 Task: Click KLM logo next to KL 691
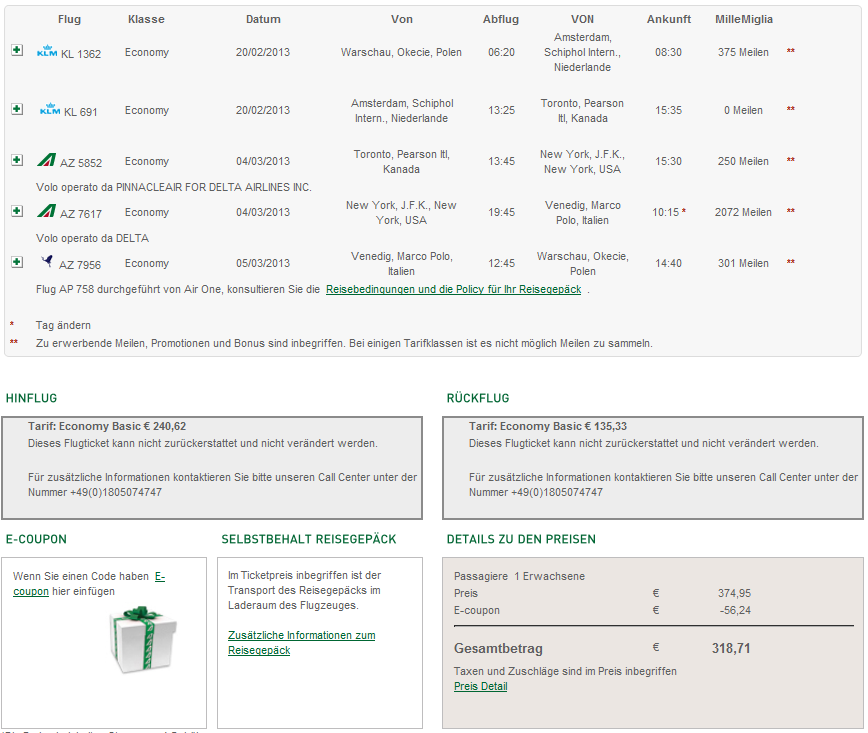pos(50,110)
